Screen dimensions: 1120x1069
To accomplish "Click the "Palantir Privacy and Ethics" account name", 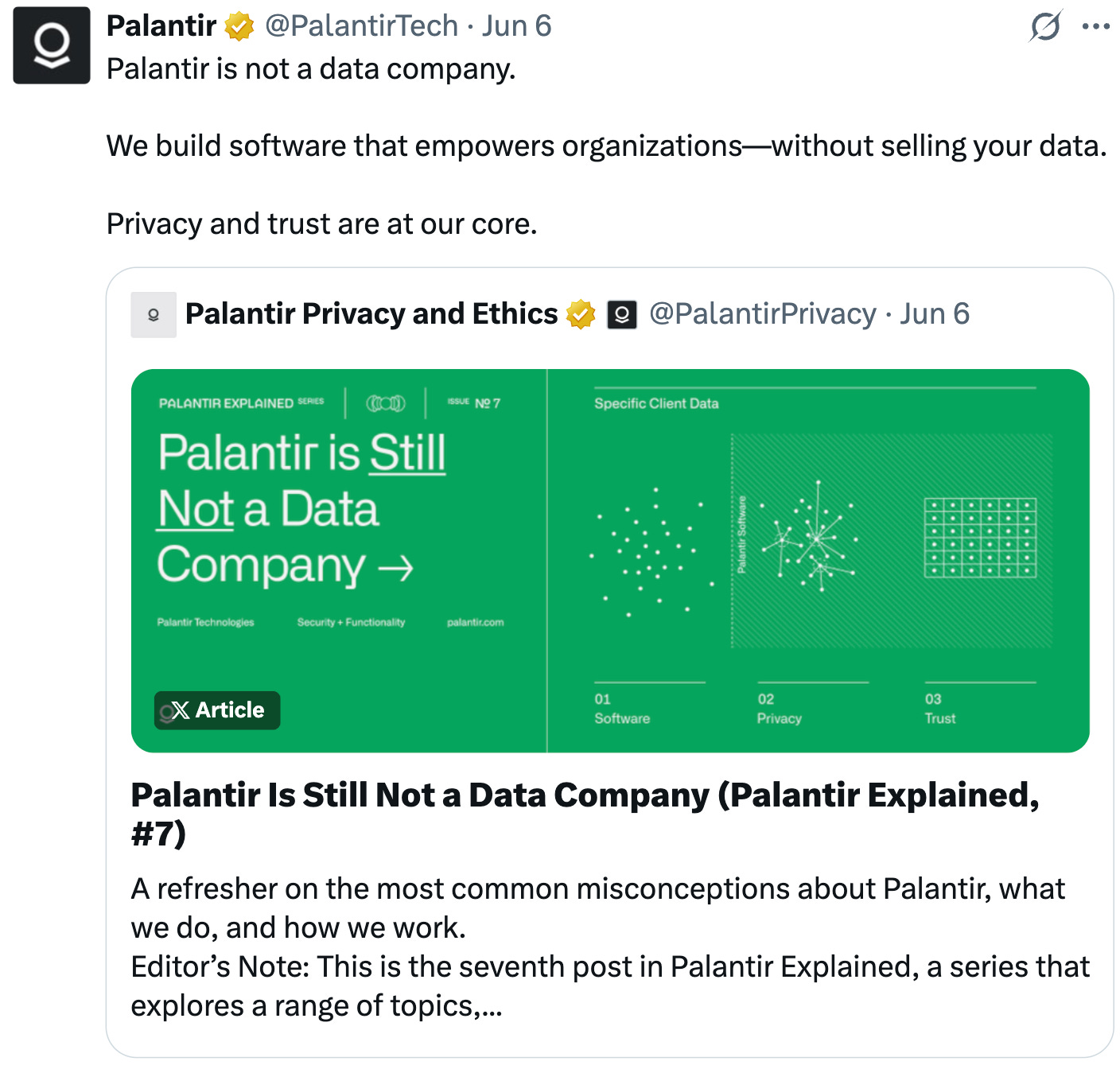I will [x=371, y=314].
